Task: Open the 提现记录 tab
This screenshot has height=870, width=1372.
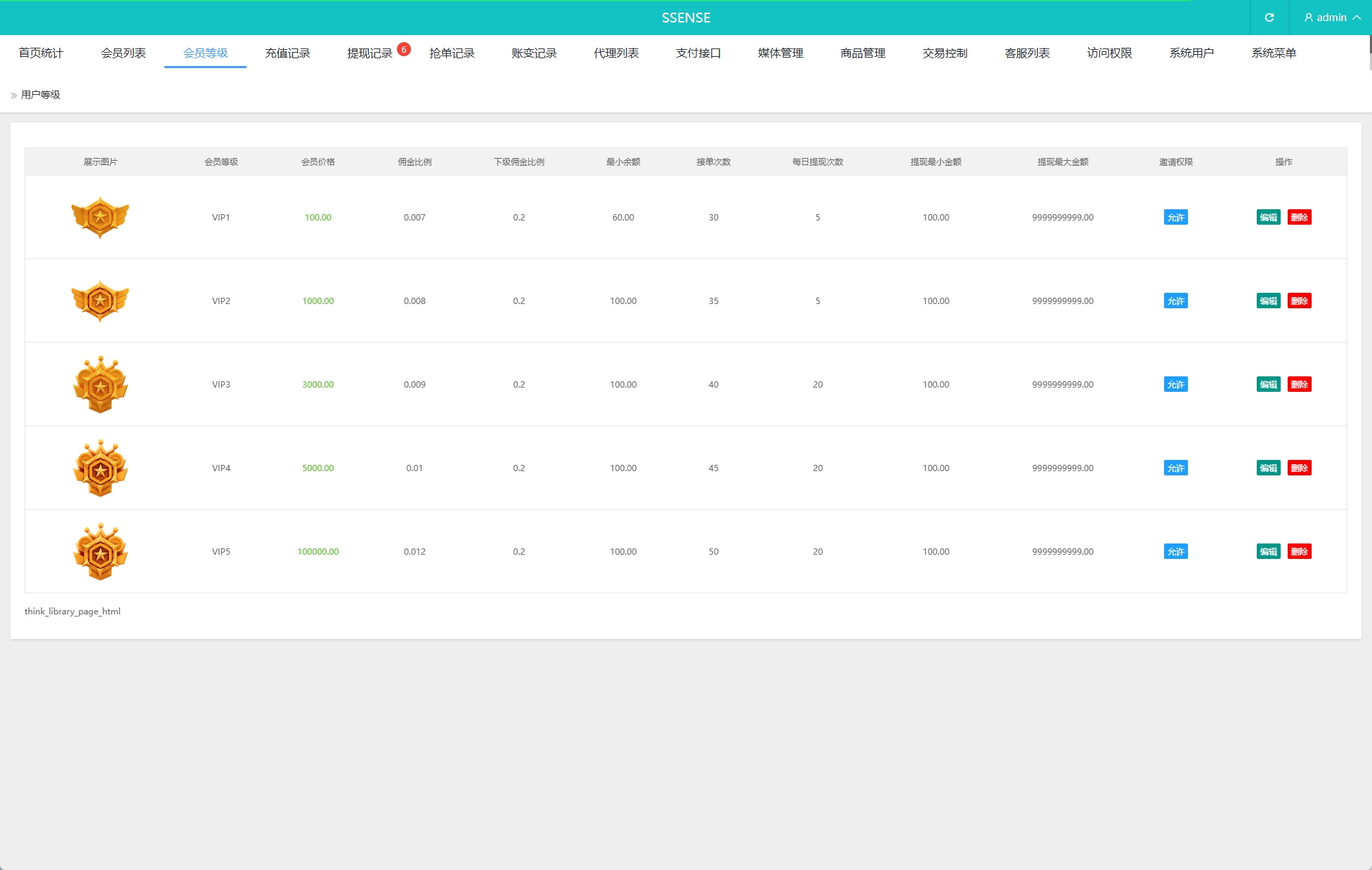Action: (x=370, y=53)
